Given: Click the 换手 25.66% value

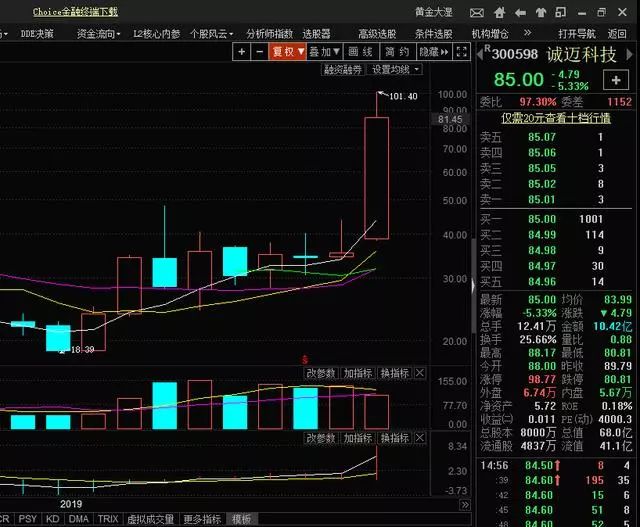Looking at the screenshot, I should [538, 340].
